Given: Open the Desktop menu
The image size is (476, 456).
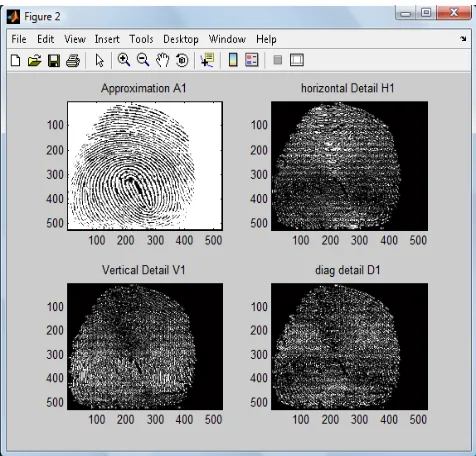Looking at the screenshot, I should pos(181,39).
